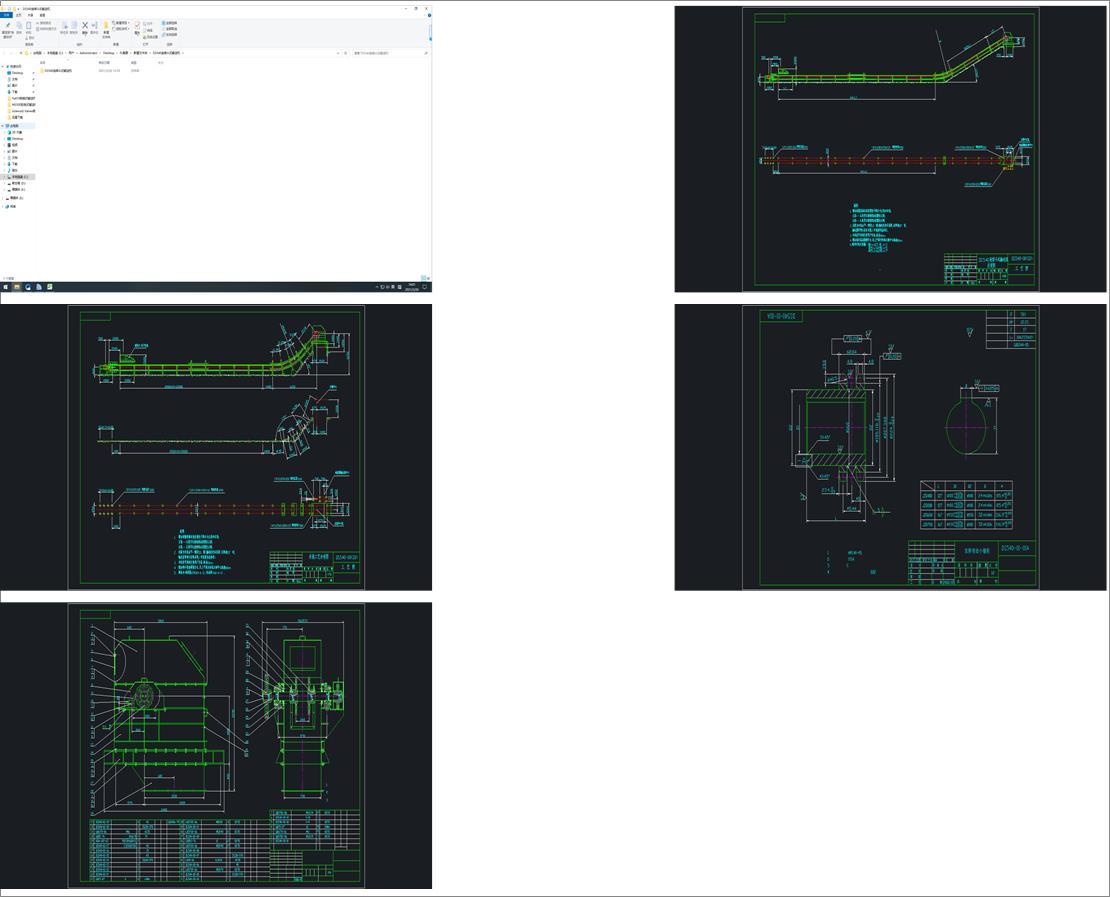Click the Date modified column header
Screen dimensions: 1110x897
[x=104, y=62]
